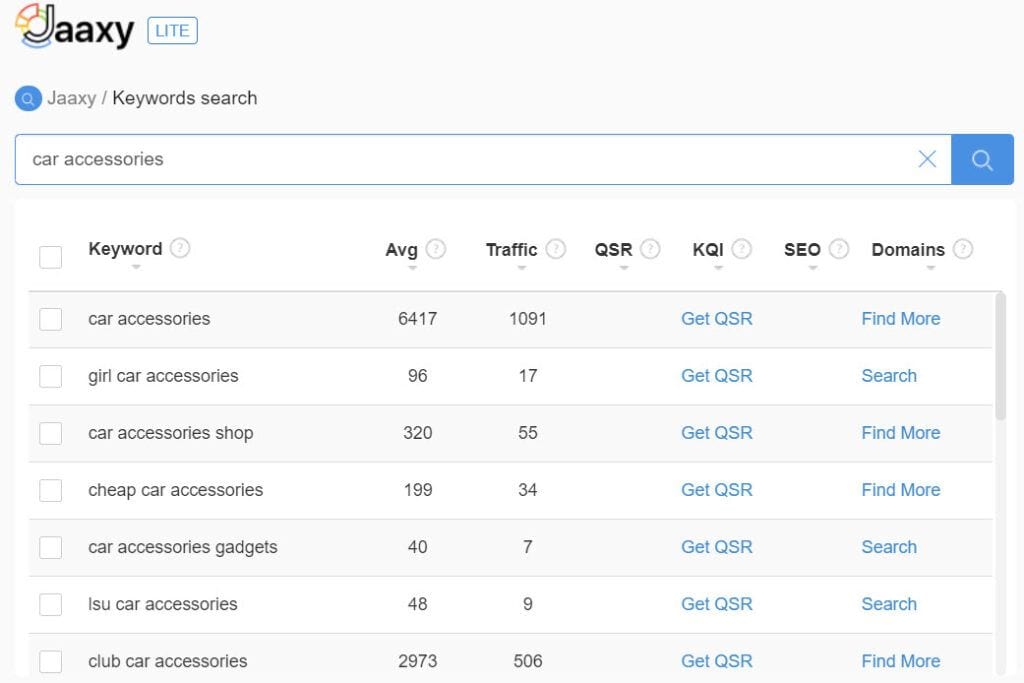Select the cheap car accessories checkbox

pos(50,491)
